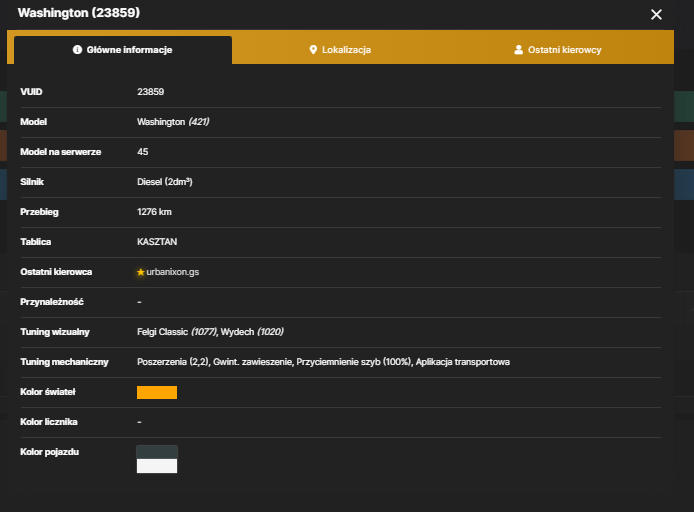Image resolution: width=694 pixels, height=512 pixels.
Task: Click the Przebieg label
Action: (39, 212)
